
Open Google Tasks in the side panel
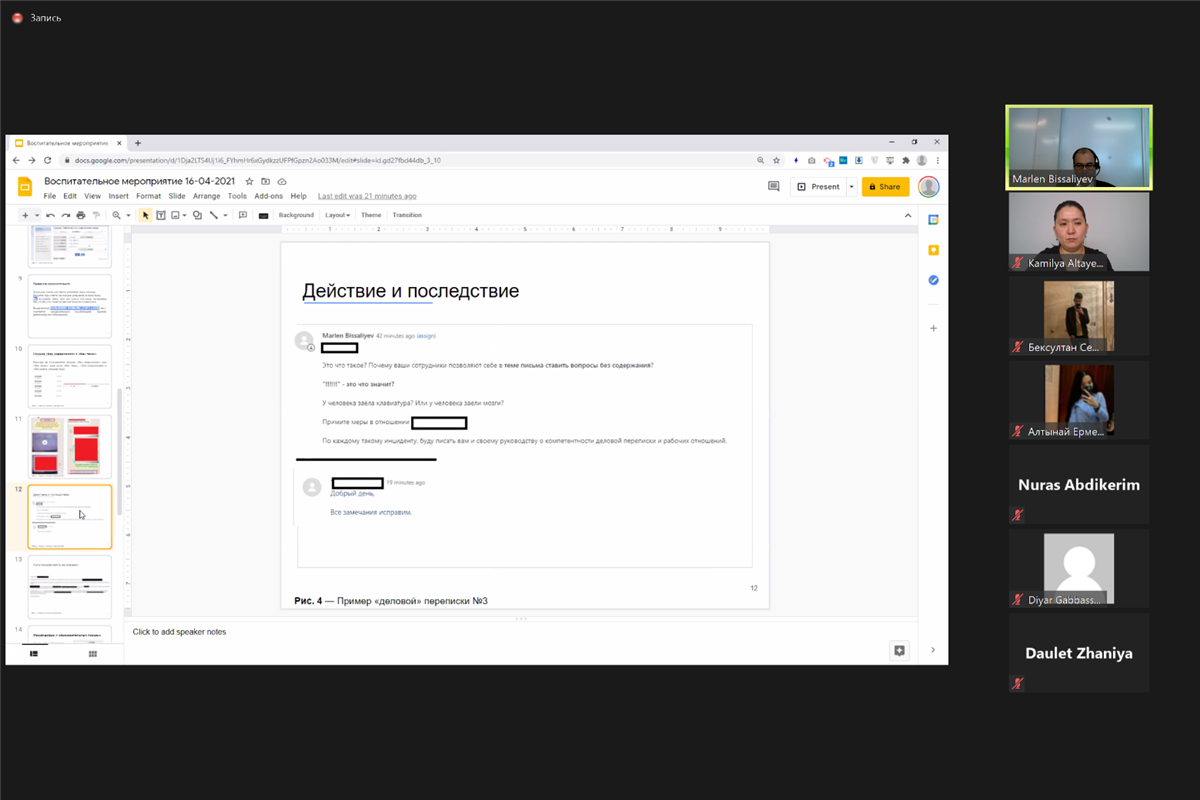(x=933, y=280)
